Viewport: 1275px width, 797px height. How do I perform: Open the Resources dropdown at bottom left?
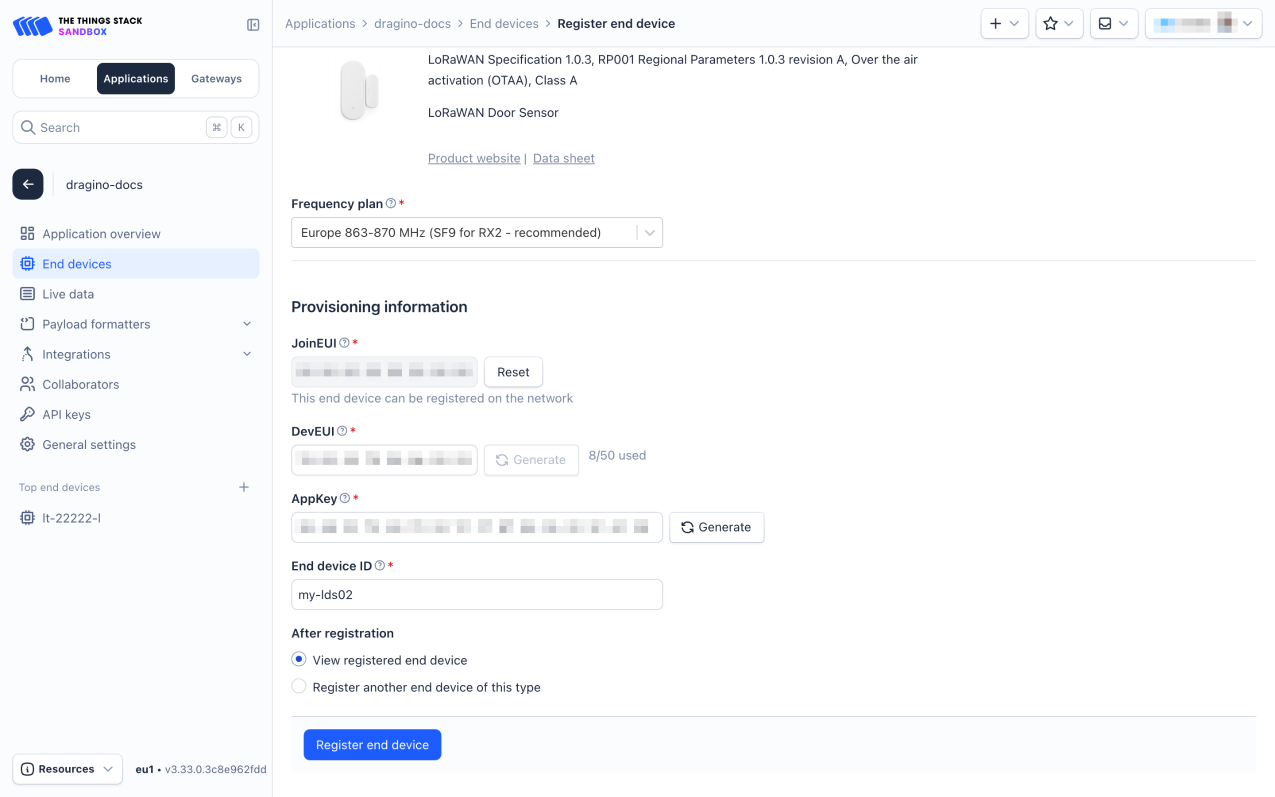coord(67,769)
